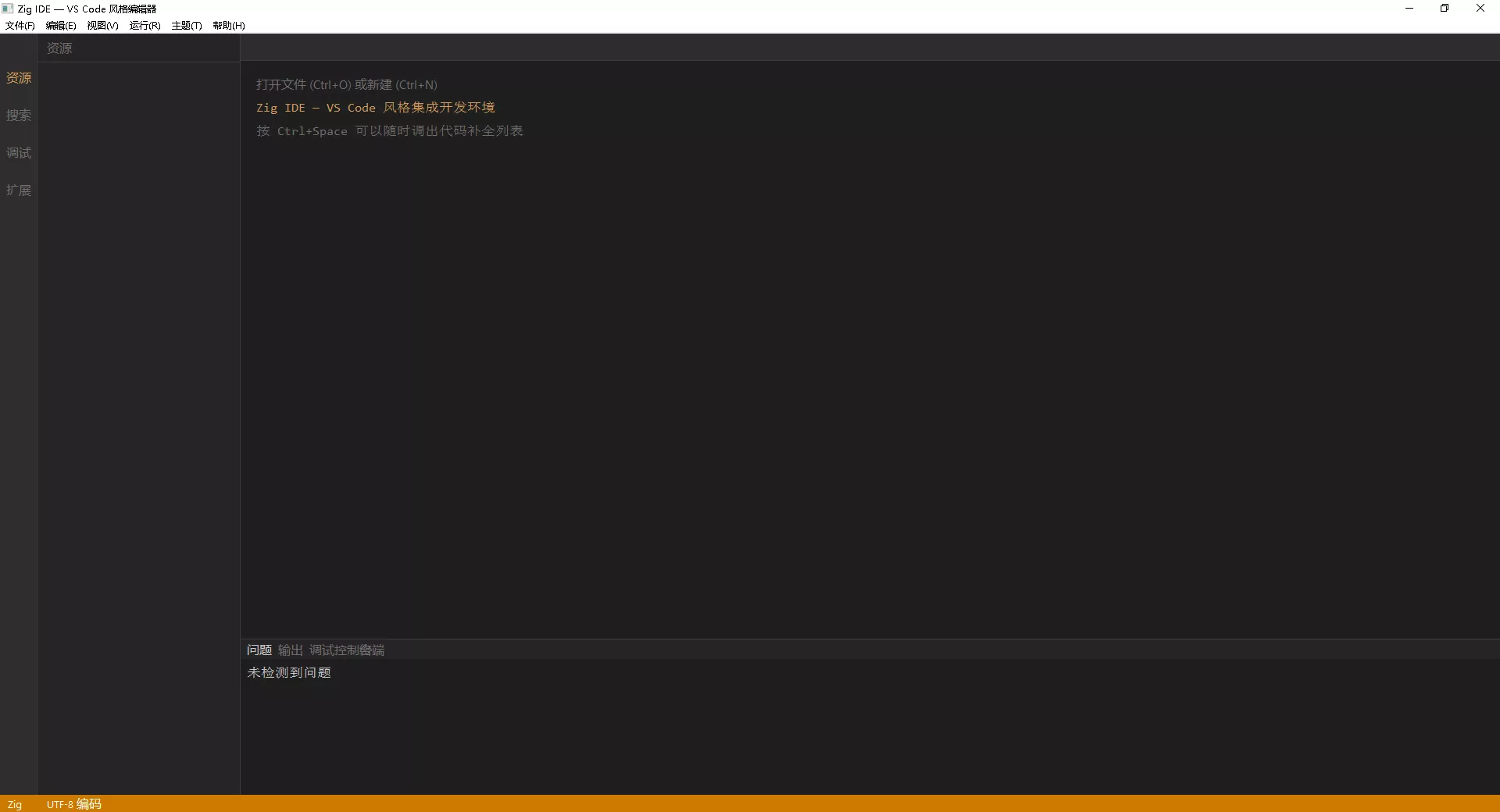This screenshot has width=1500, height=812.
Task: Select the 资源 activity bar item
Action: (19, 78)
